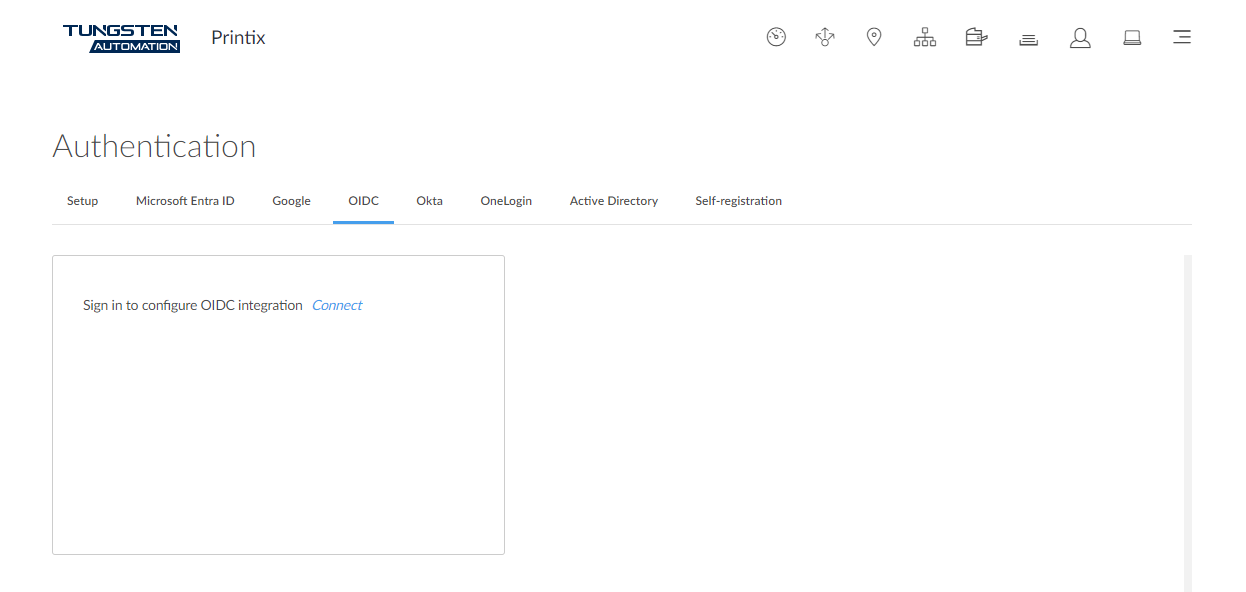Select the Google authentication tab

click(x=291, y=201)
